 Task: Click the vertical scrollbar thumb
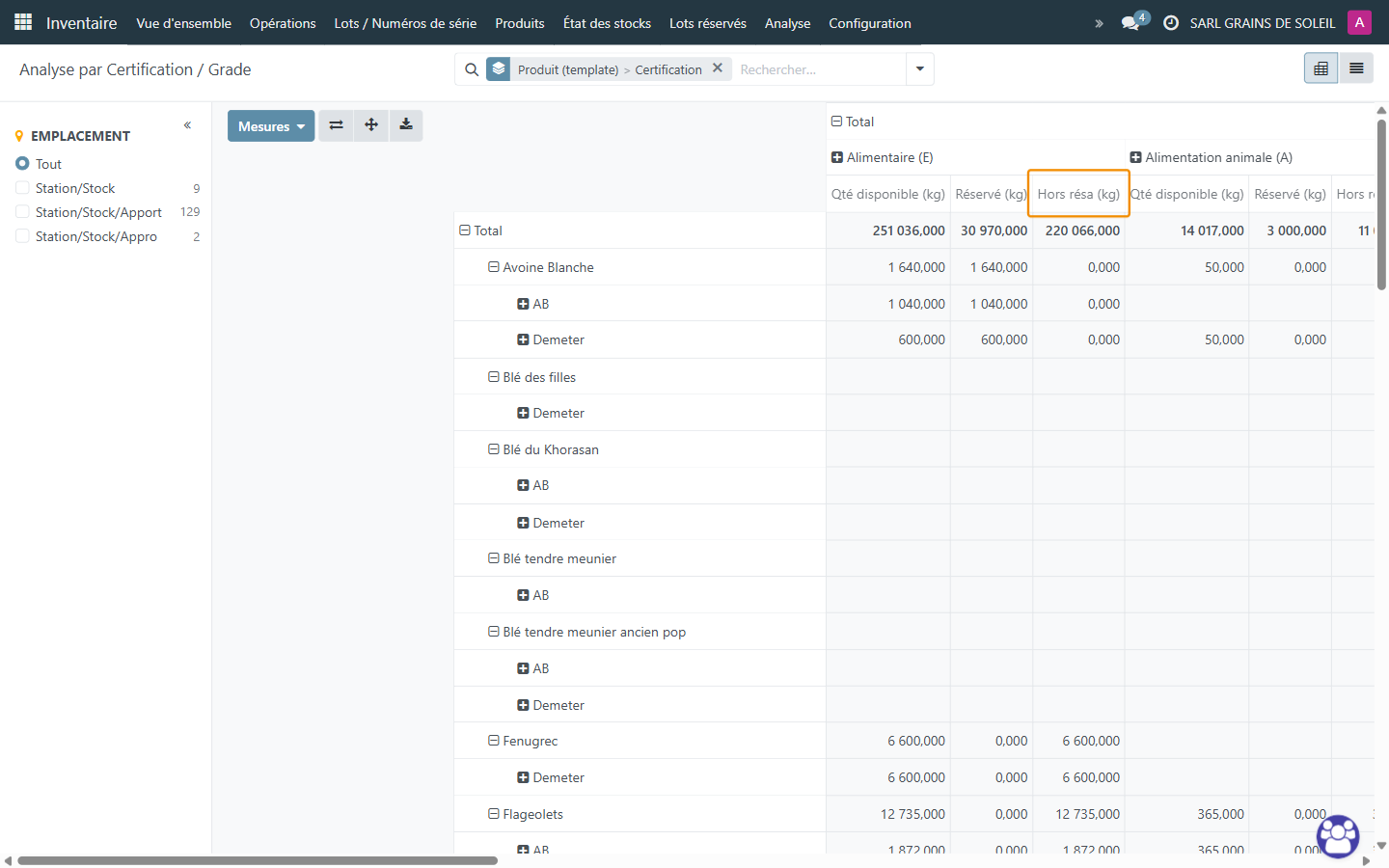pos(1381,203)
